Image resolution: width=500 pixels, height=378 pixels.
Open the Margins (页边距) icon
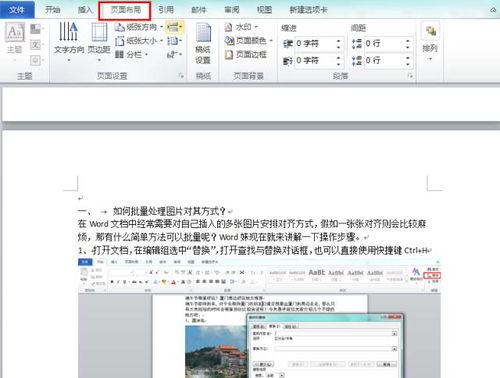[99, 40]
